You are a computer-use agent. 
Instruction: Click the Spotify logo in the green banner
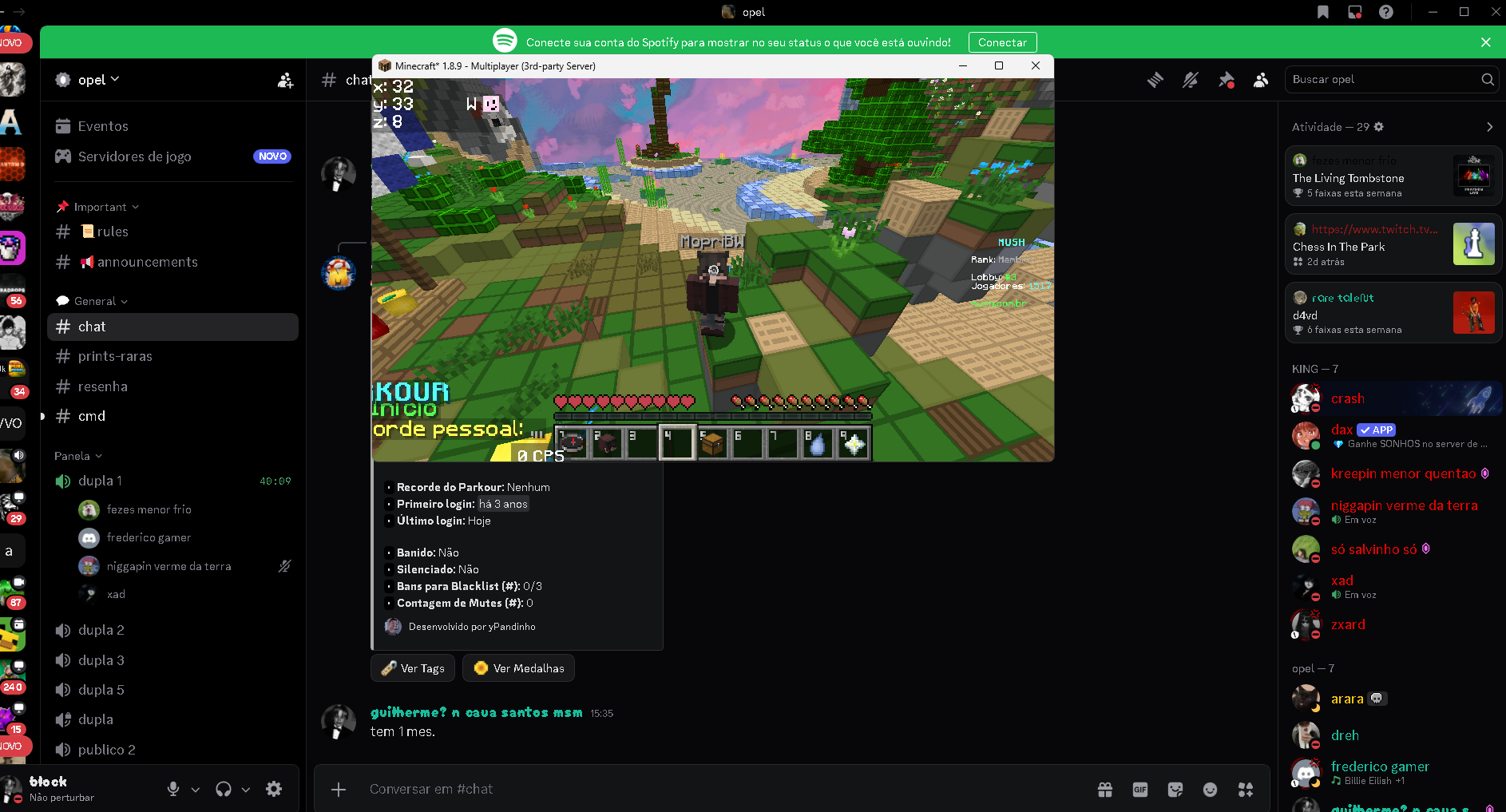[505, 41]
